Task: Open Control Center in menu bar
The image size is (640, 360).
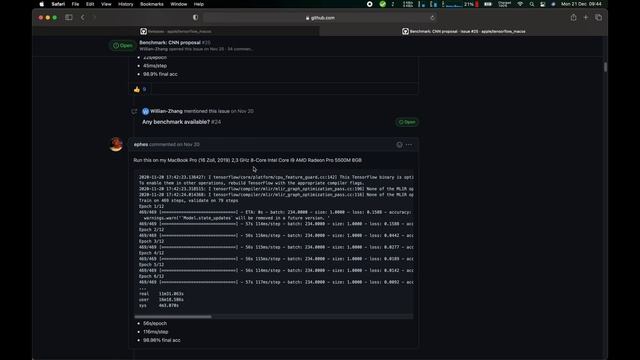Action: pos(542,4)
